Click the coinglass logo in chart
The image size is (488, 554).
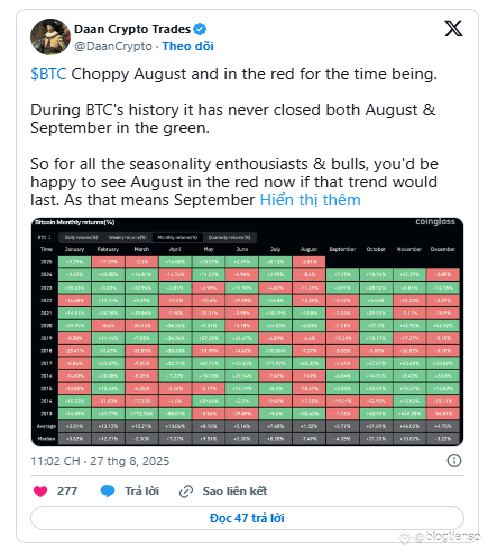435,222
